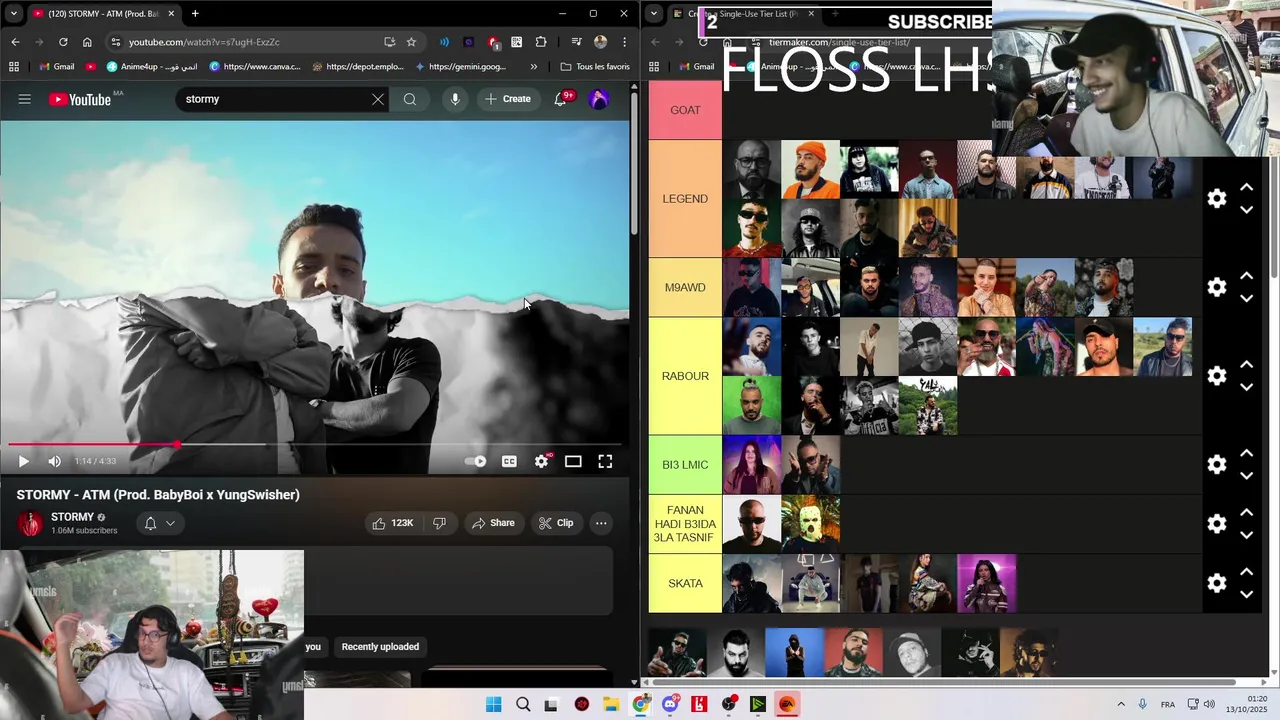Toggle closed captions on the video
This screenshot has height=720, width=1280.
[509, 461]
